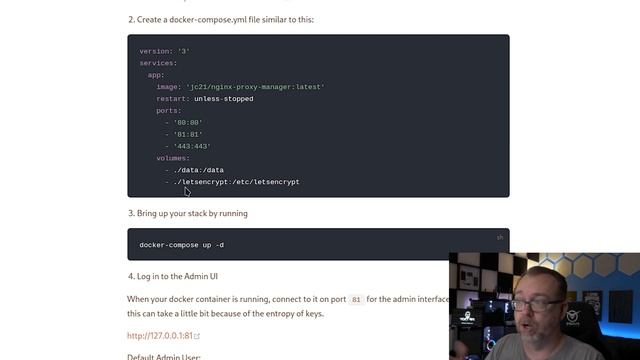Screen dimensions: 640x360
Task: Click the 'docker-compose up -d' command text
Action: coord(181,245)
